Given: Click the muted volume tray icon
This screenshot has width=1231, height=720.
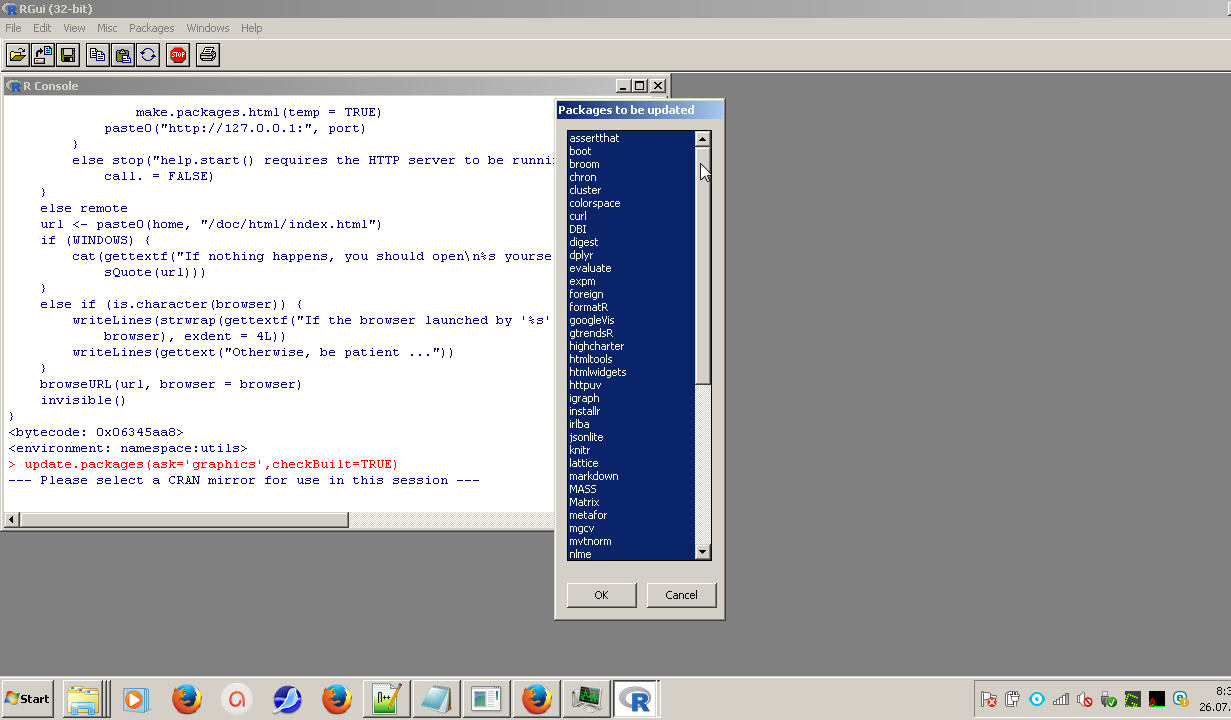Looking at the screenshot, I should pos(1085,699).
